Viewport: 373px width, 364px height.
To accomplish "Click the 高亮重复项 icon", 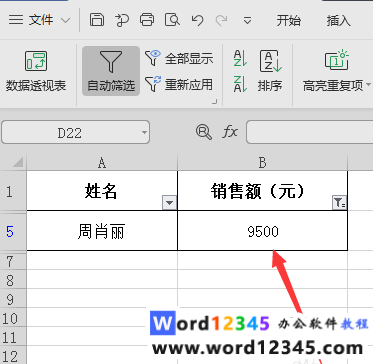I will [336, 60].
